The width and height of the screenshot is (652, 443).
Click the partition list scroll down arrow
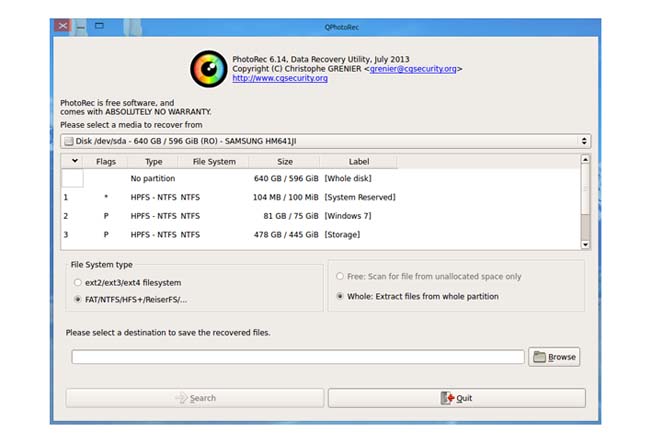(585, 245)
